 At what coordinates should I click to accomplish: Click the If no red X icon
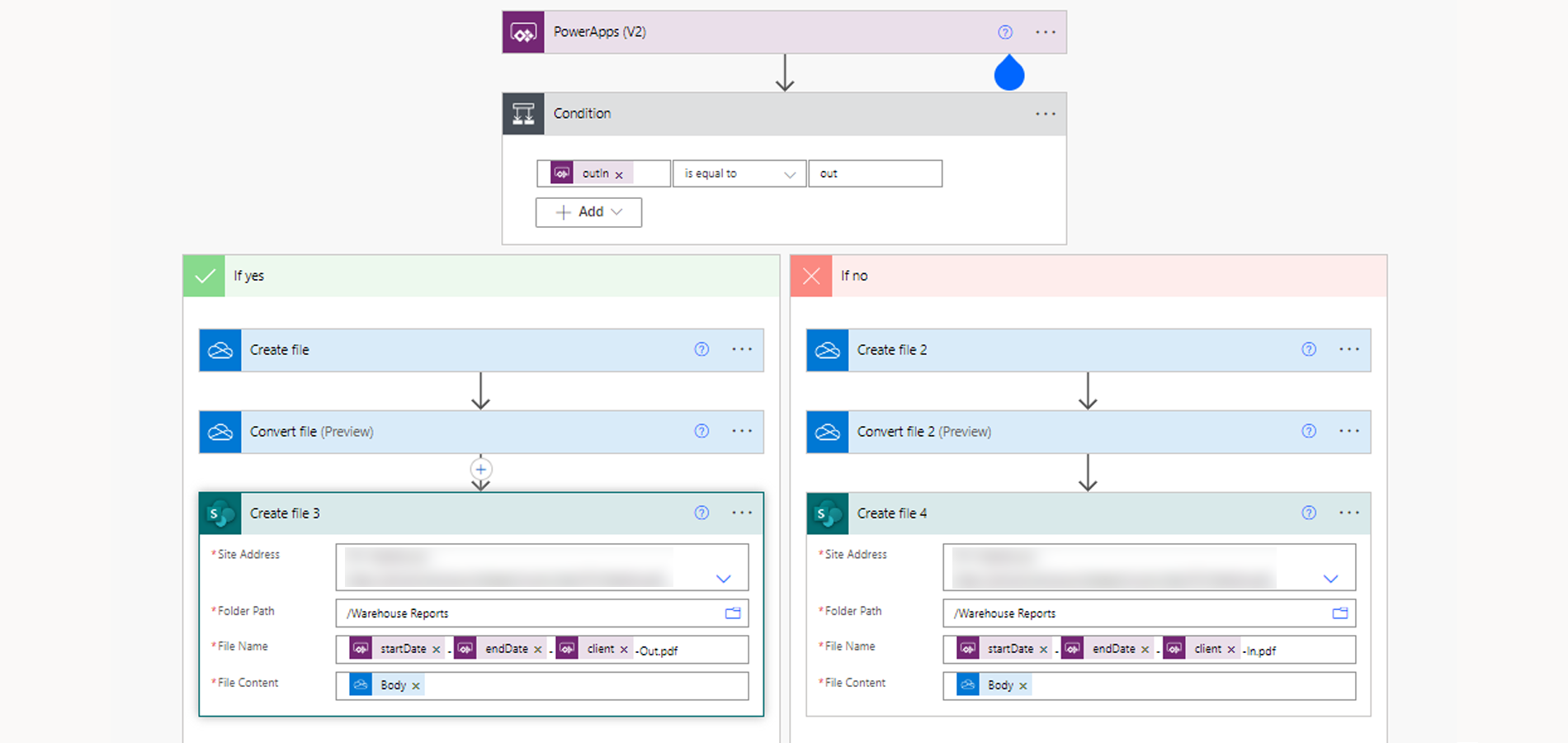811,276
